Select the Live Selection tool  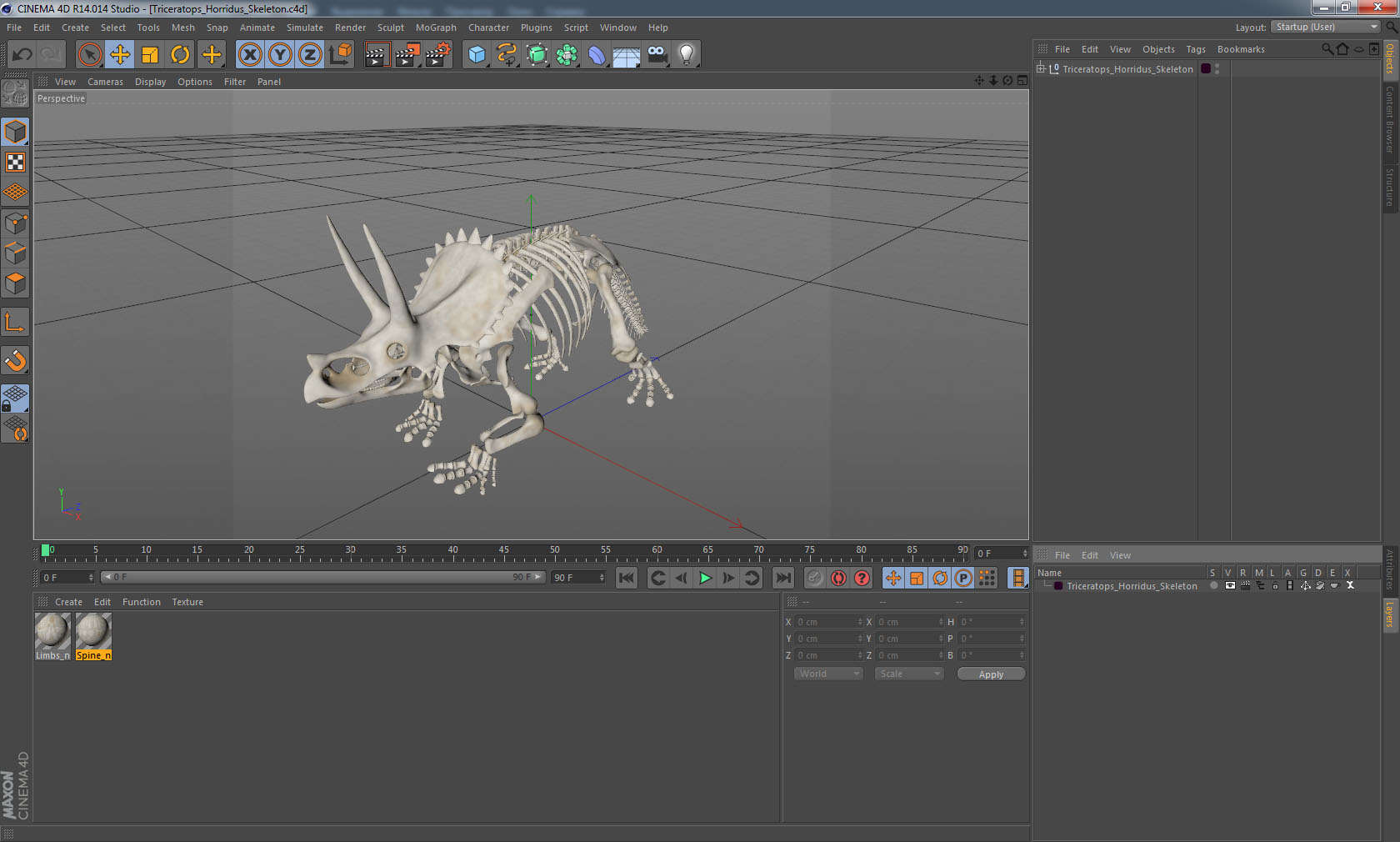coord(90,55)
